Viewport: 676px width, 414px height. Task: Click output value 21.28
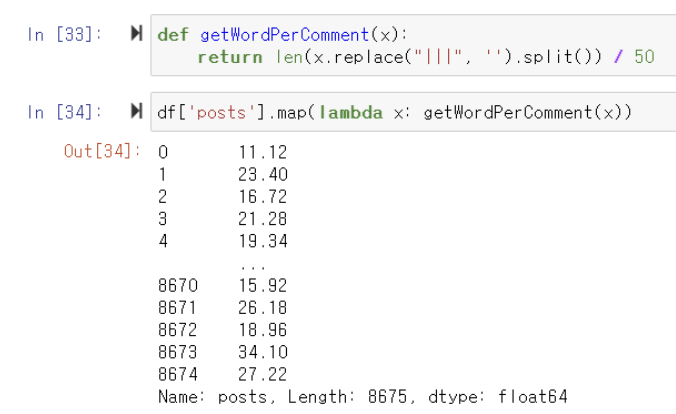(263, 219)
